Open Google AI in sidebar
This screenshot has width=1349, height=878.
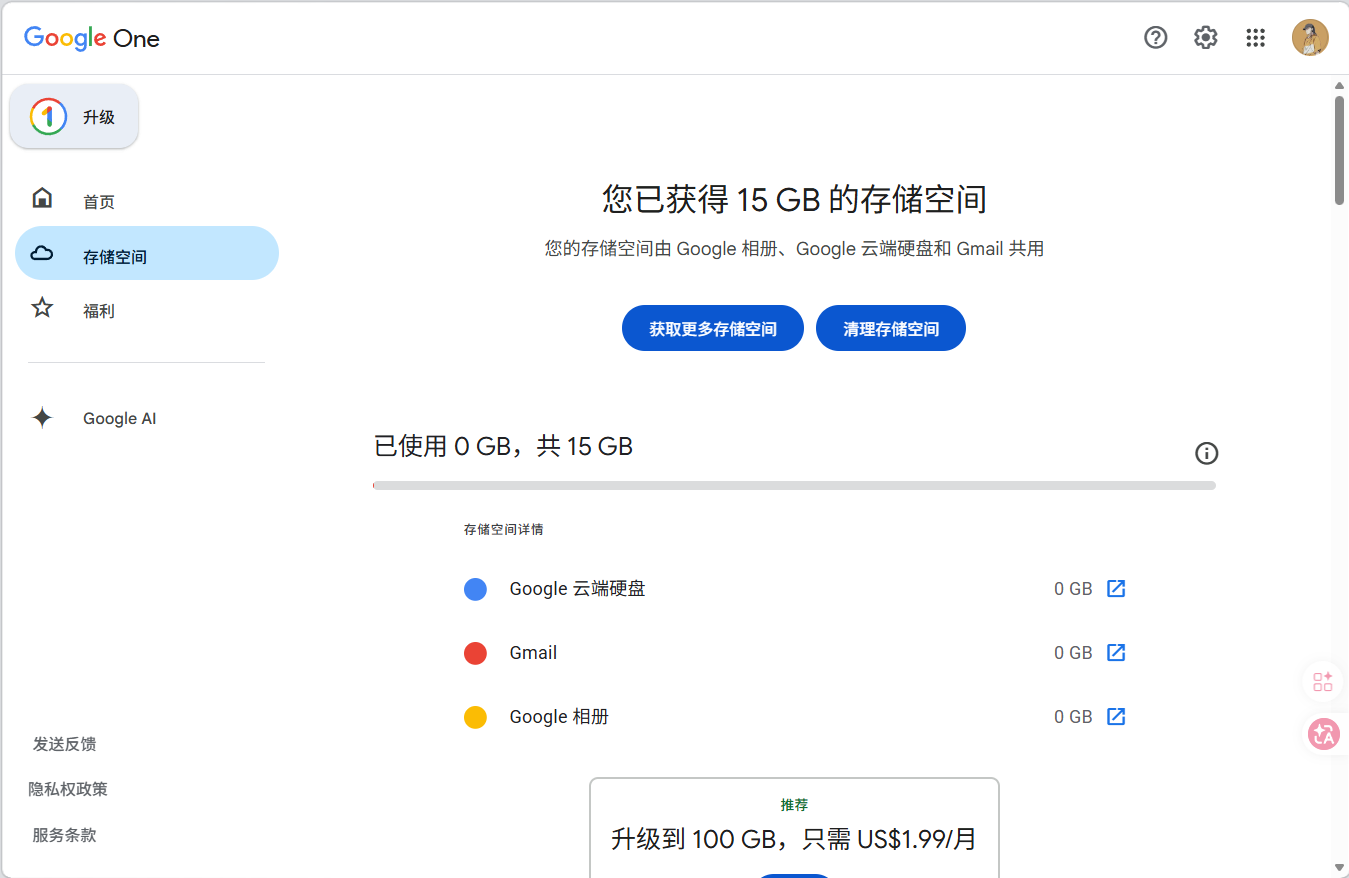[x=120, y=419]
